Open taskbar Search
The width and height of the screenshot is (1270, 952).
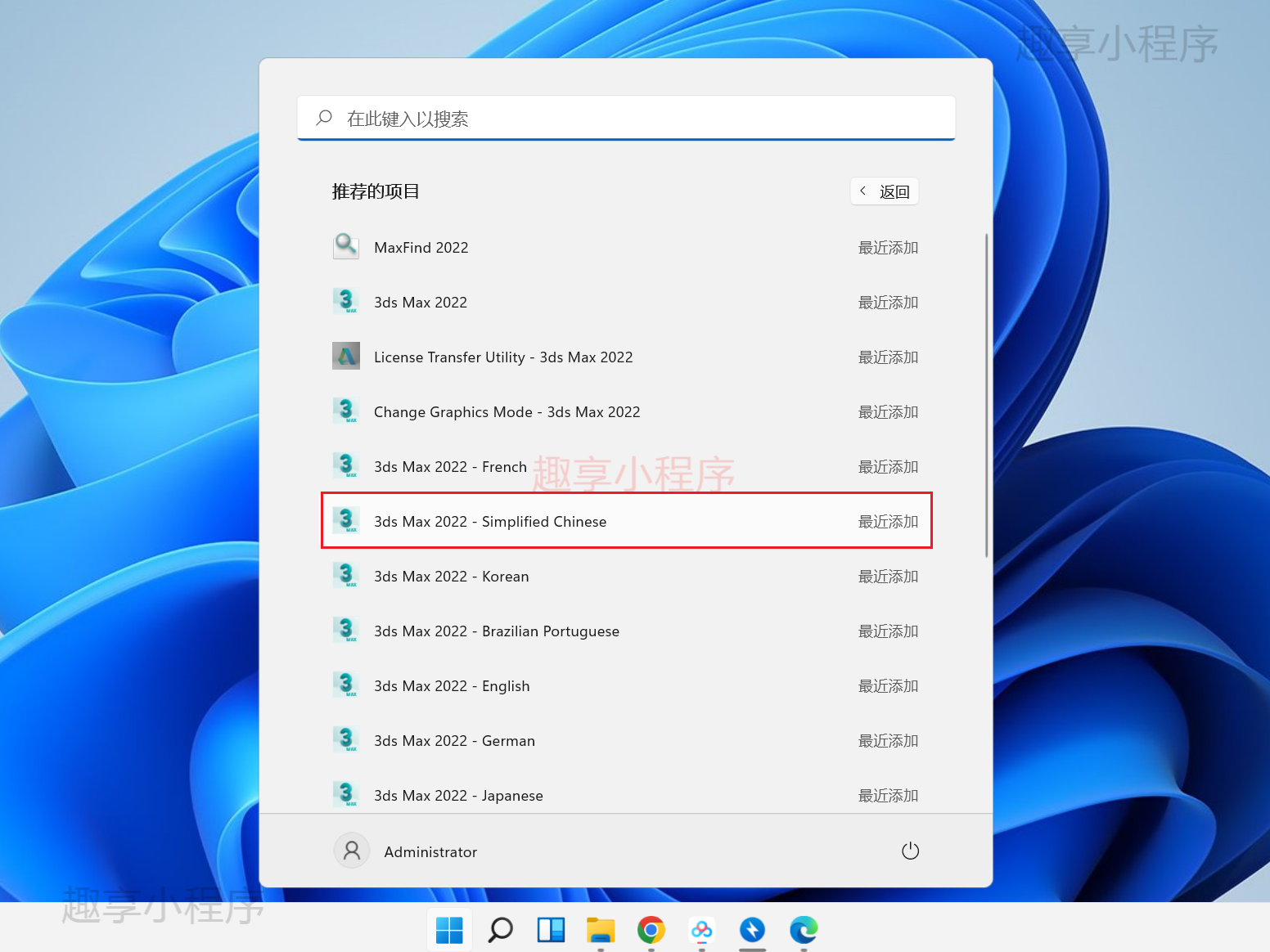click(x=500, y=930)
